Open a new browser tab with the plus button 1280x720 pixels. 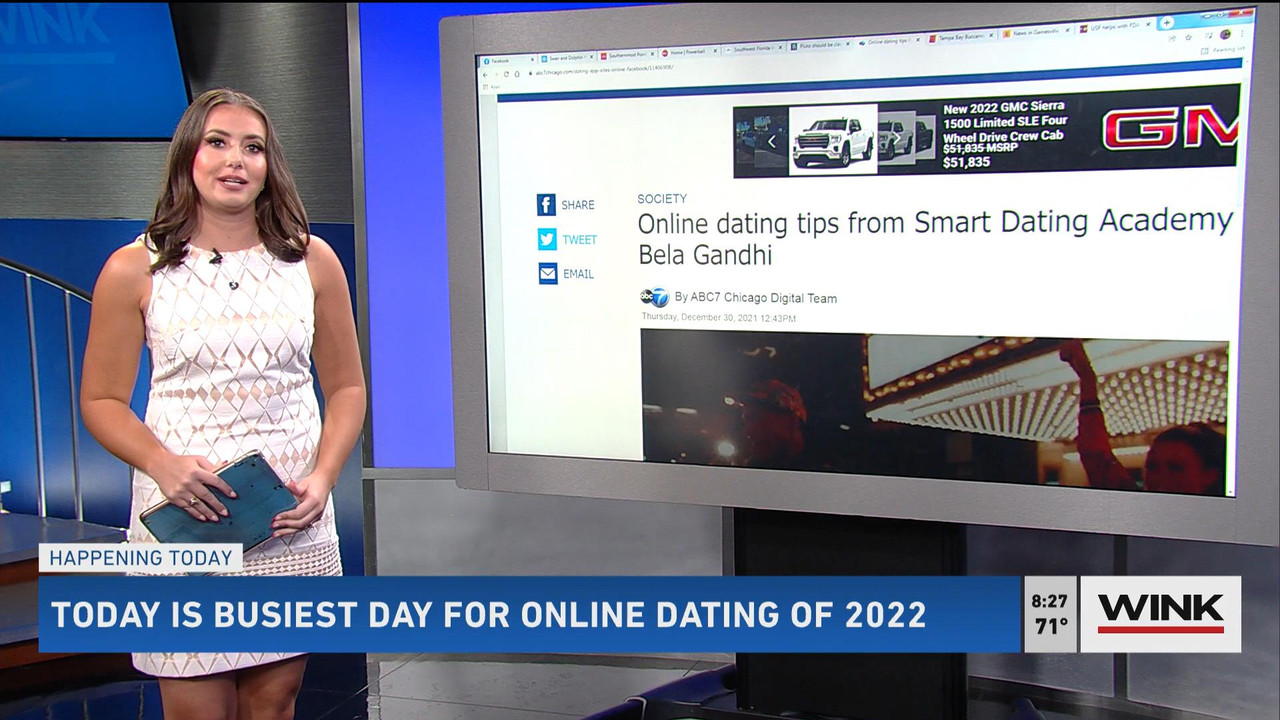point(1166,23)
